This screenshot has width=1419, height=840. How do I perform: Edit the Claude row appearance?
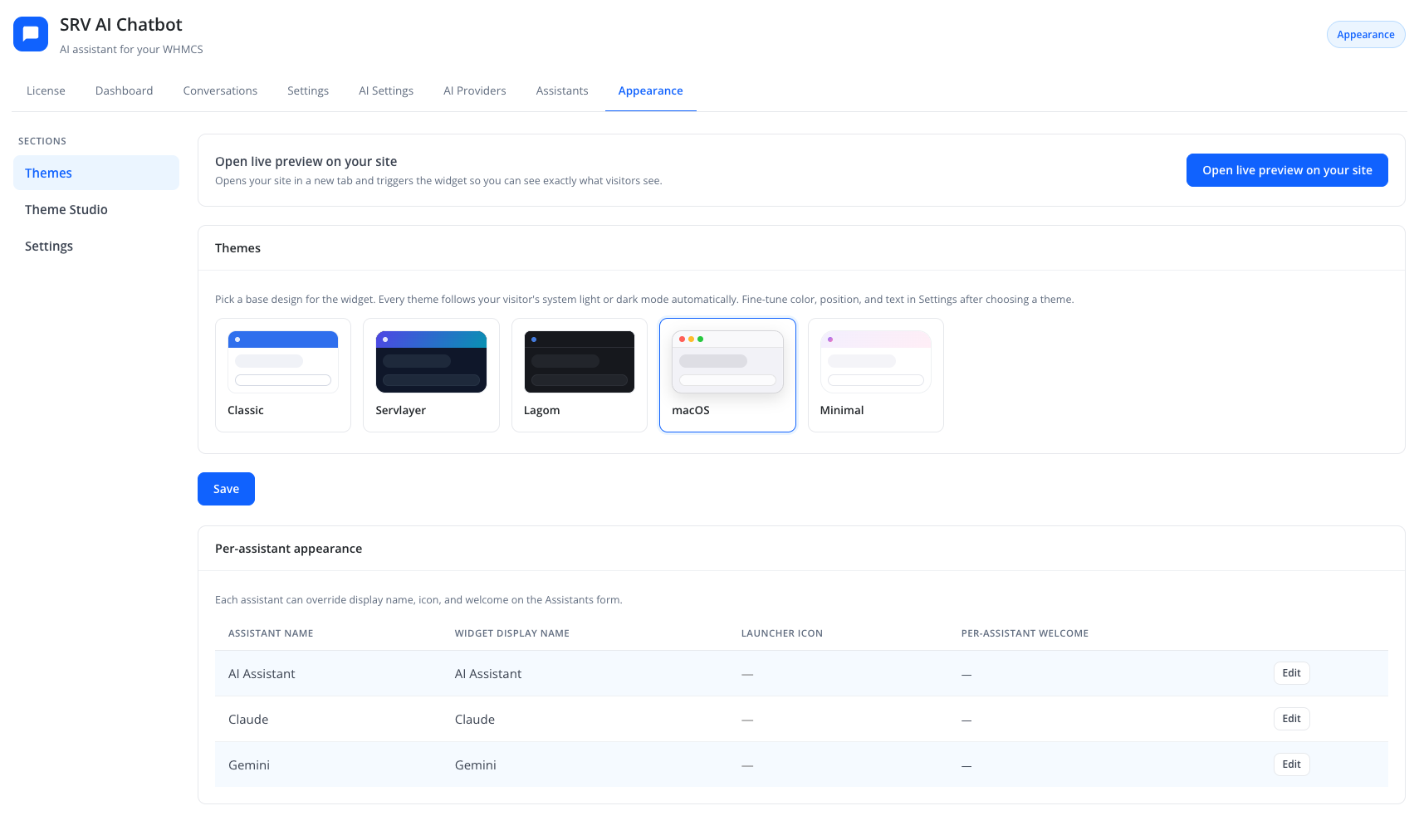click(1291, 719)
